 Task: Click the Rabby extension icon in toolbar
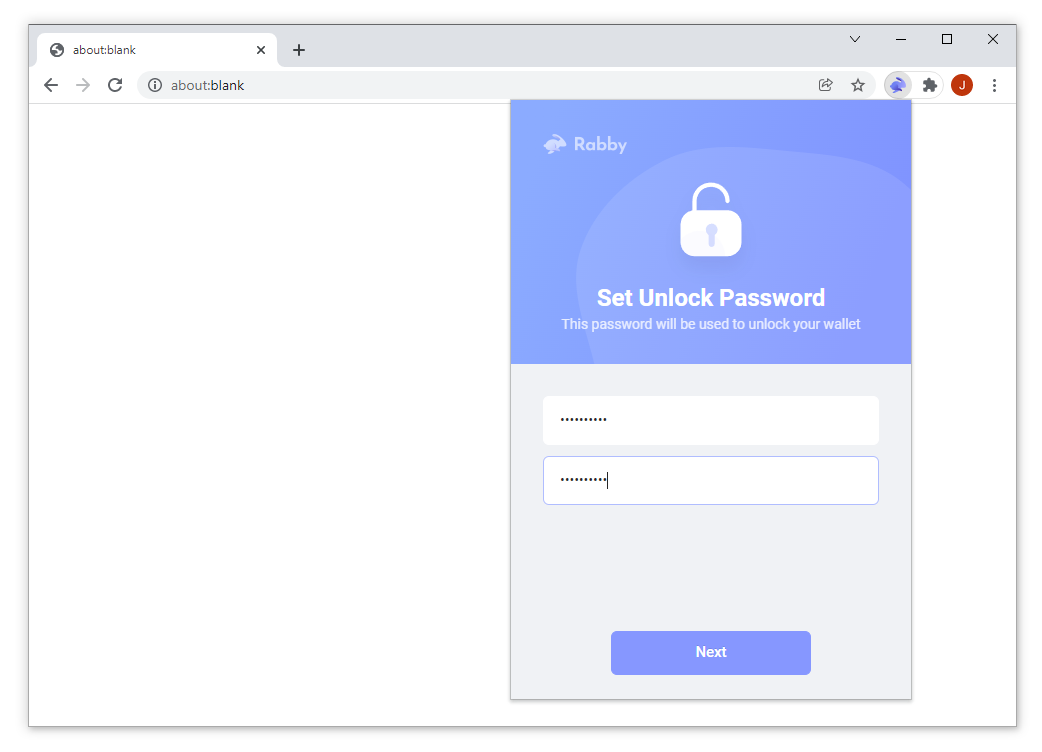897,85
